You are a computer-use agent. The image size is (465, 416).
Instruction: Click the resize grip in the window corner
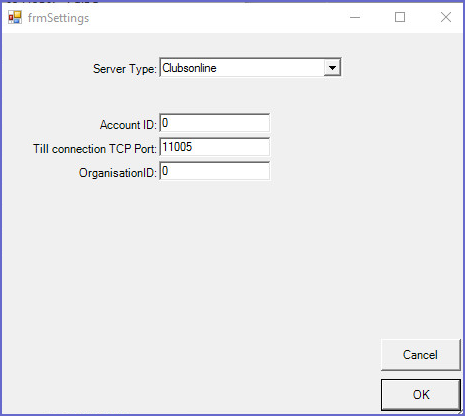[460, 412]
